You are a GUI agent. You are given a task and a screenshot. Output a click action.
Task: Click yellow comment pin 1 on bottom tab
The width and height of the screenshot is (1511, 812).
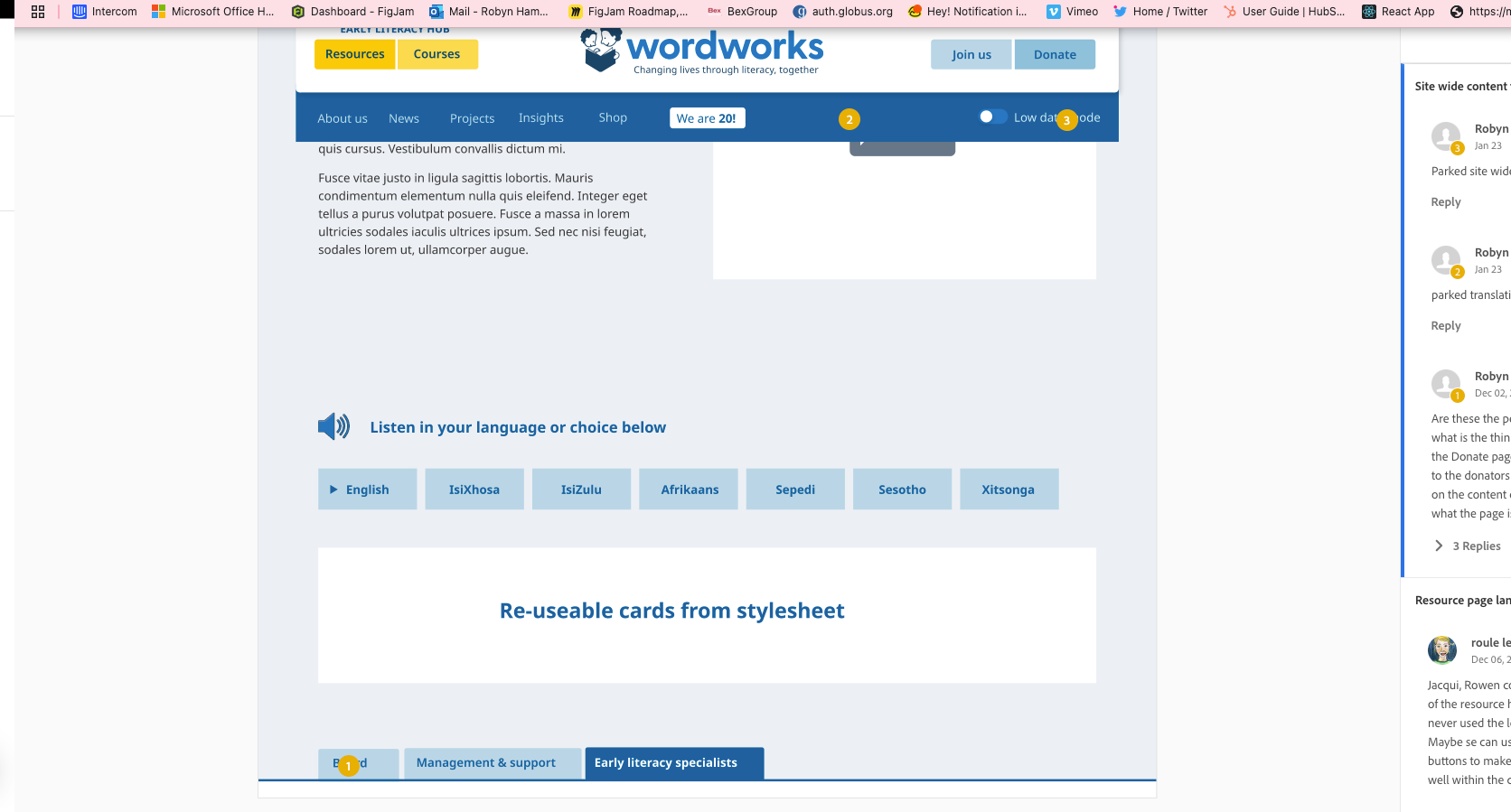[x=348, y=766]
